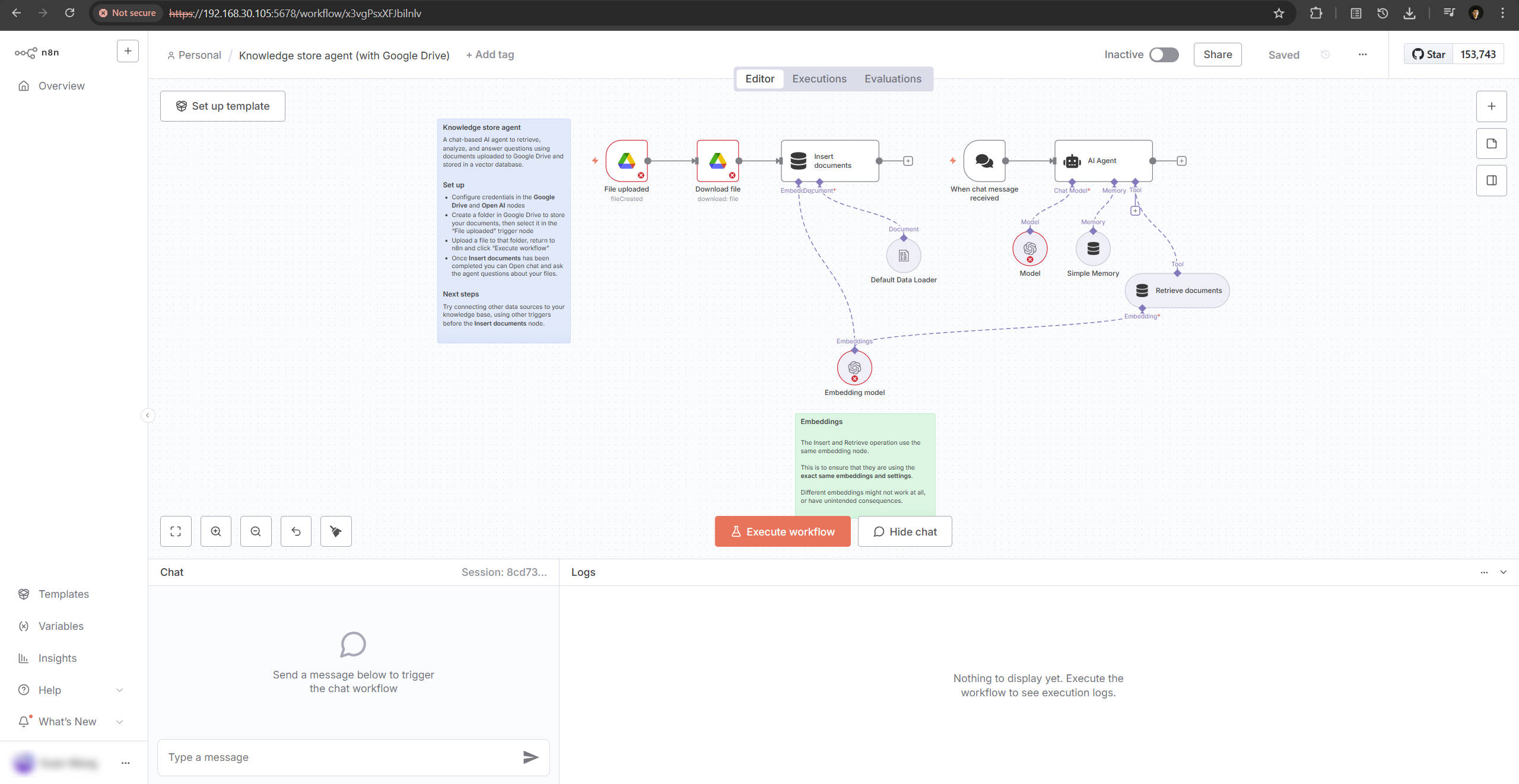The image size is (1519, 784).
Task: Select the Embedding model OpenAI node
Action: [854, 368]
